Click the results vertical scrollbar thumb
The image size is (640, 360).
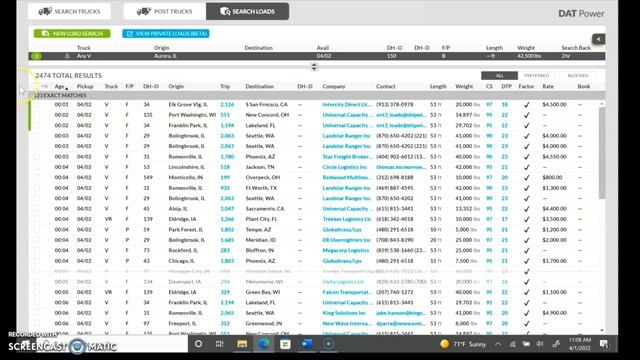click(x=602, y=153)
